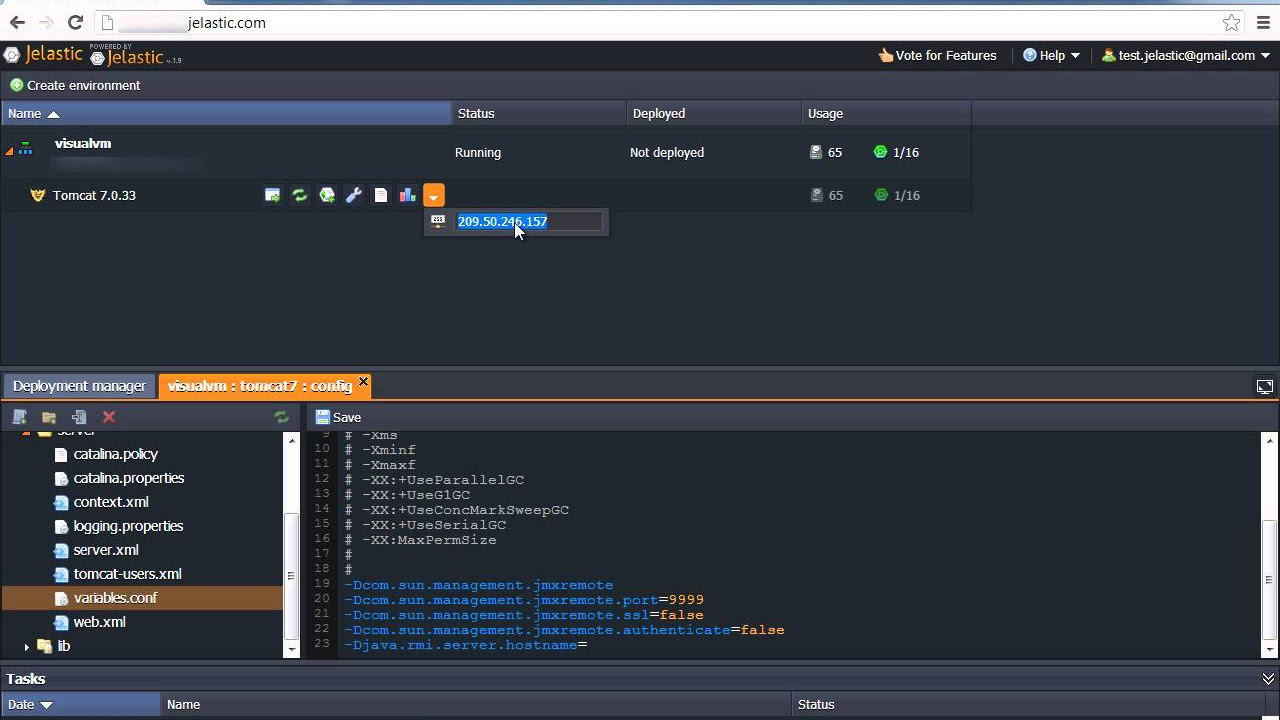Click the cloudlet icon in Tomcat row
Screen dimensions: 1280x720
pos(881,195)
